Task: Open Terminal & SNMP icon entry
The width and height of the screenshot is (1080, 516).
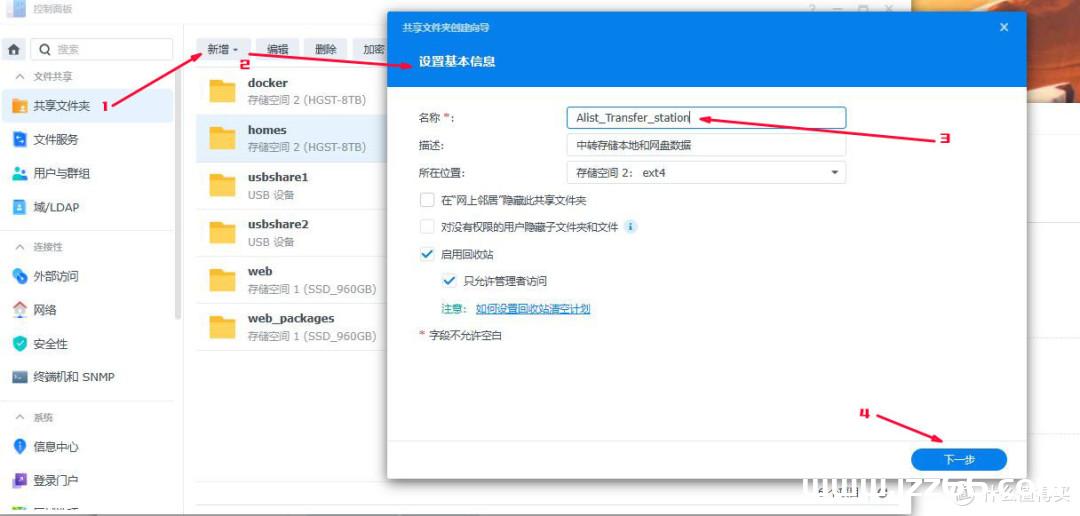Action: click(x=20, y=378)
